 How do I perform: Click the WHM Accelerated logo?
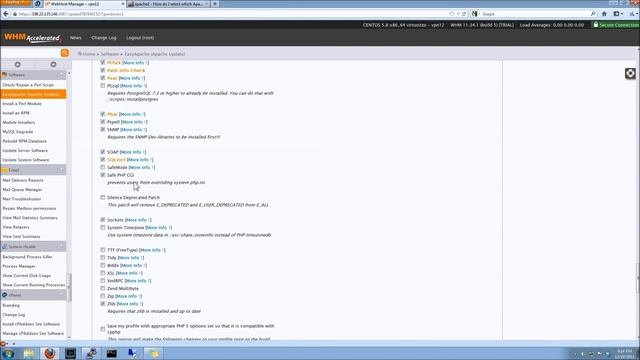coord(32,38)
